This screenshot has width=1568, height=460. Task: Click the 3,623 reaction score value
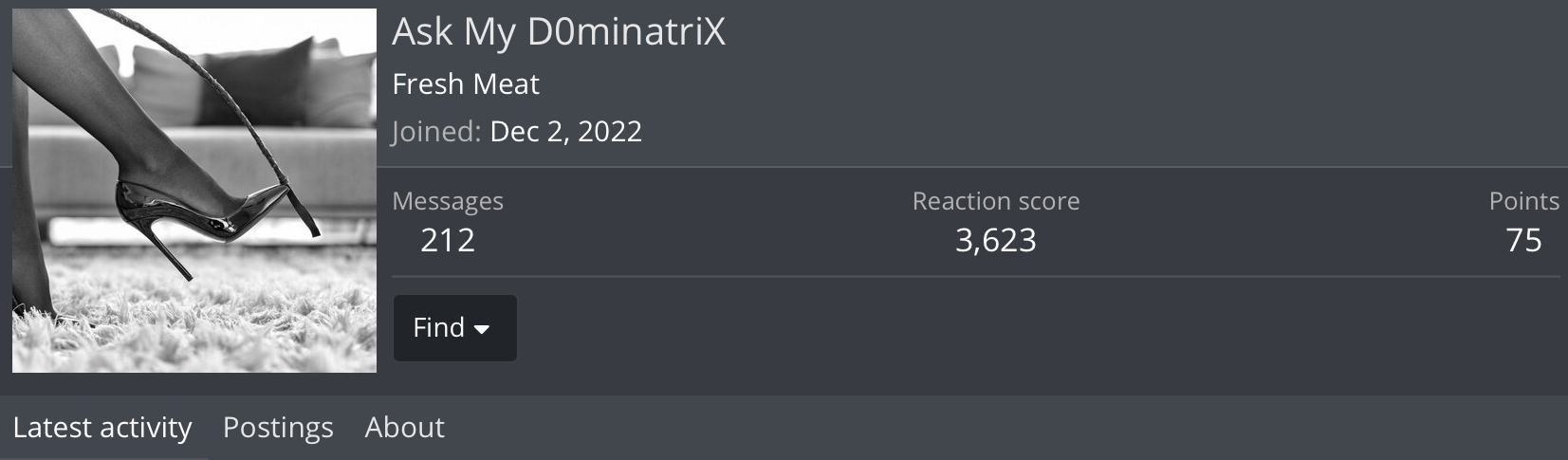click(995, 240)
